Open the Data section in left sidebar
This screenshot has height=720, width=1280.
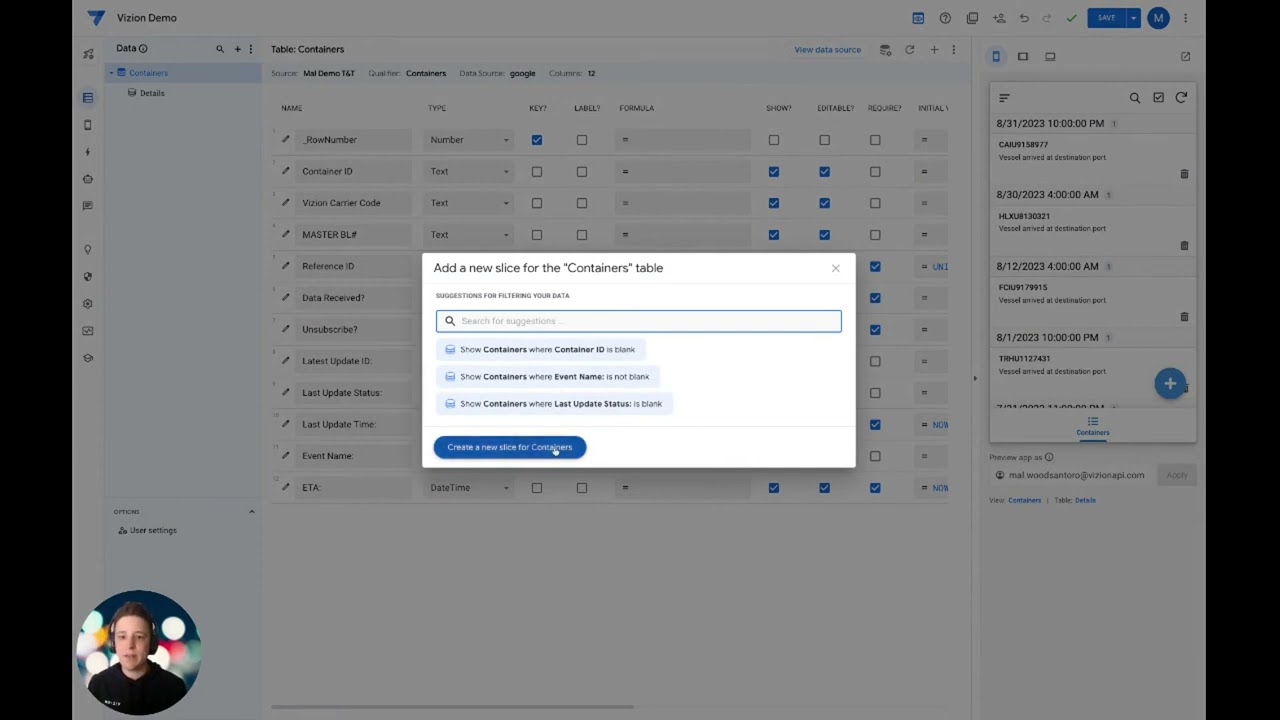point(88,98)
